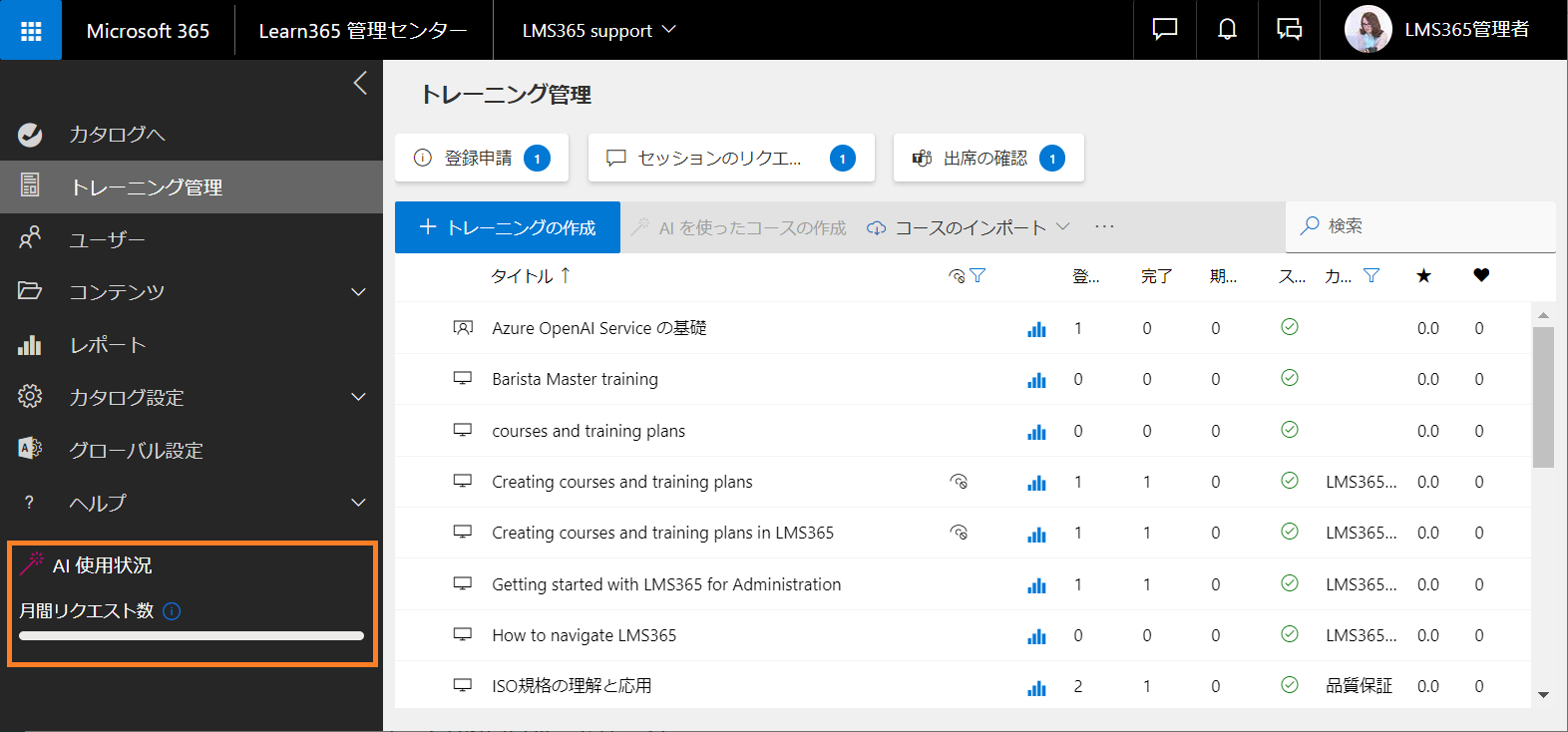Toggle the status check for Azure OpenAI Service

point(1290,327)
